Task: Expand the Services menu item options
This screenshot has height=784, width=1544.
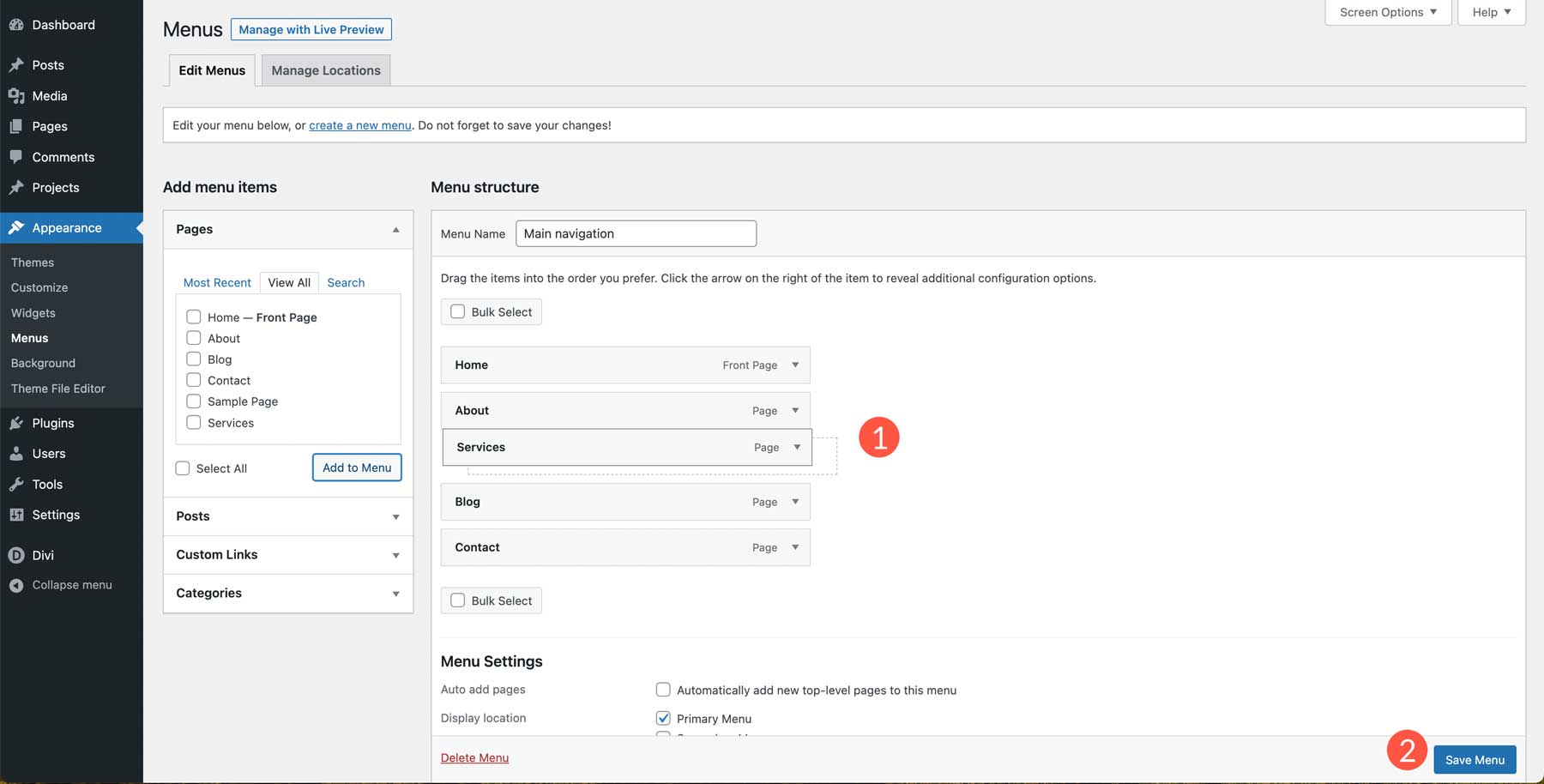Action: tap(797, 448)
